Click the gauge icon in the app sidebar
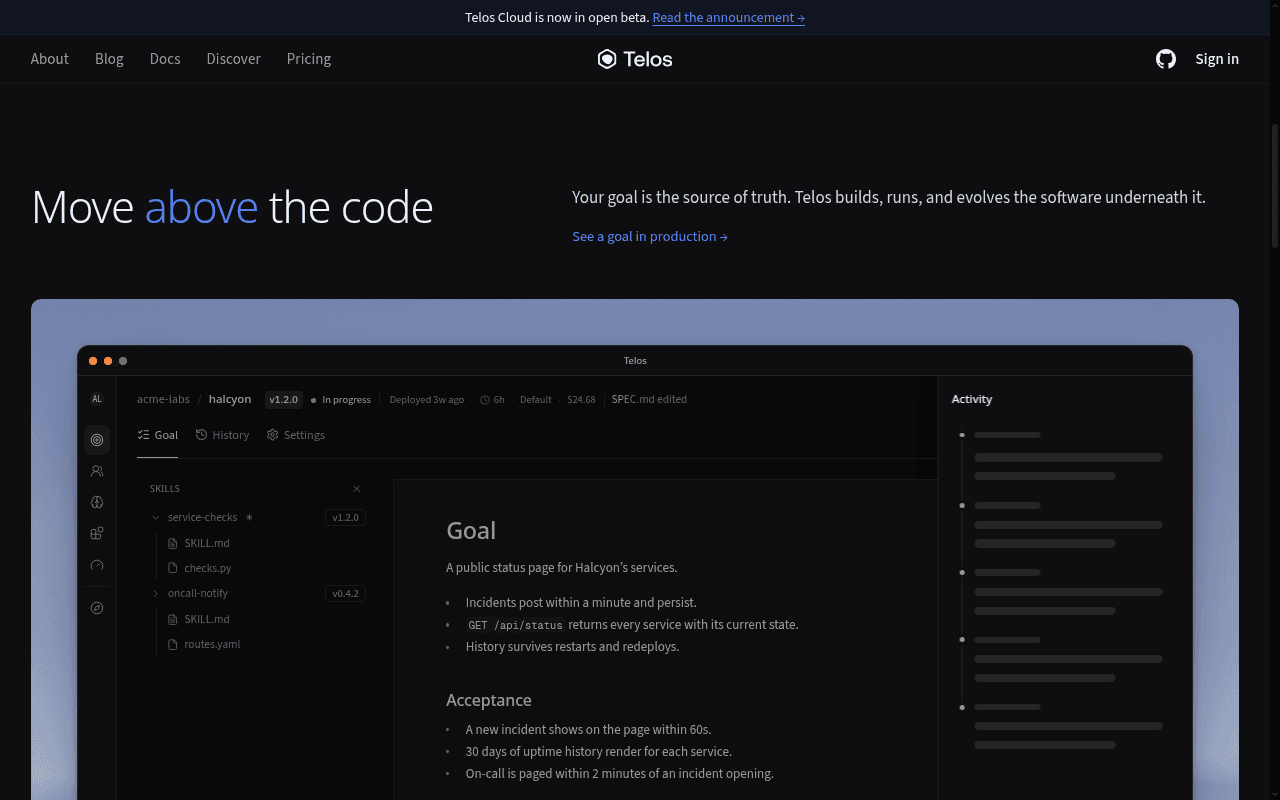This screenshot has height=800, width=1280. coord(97,565)
